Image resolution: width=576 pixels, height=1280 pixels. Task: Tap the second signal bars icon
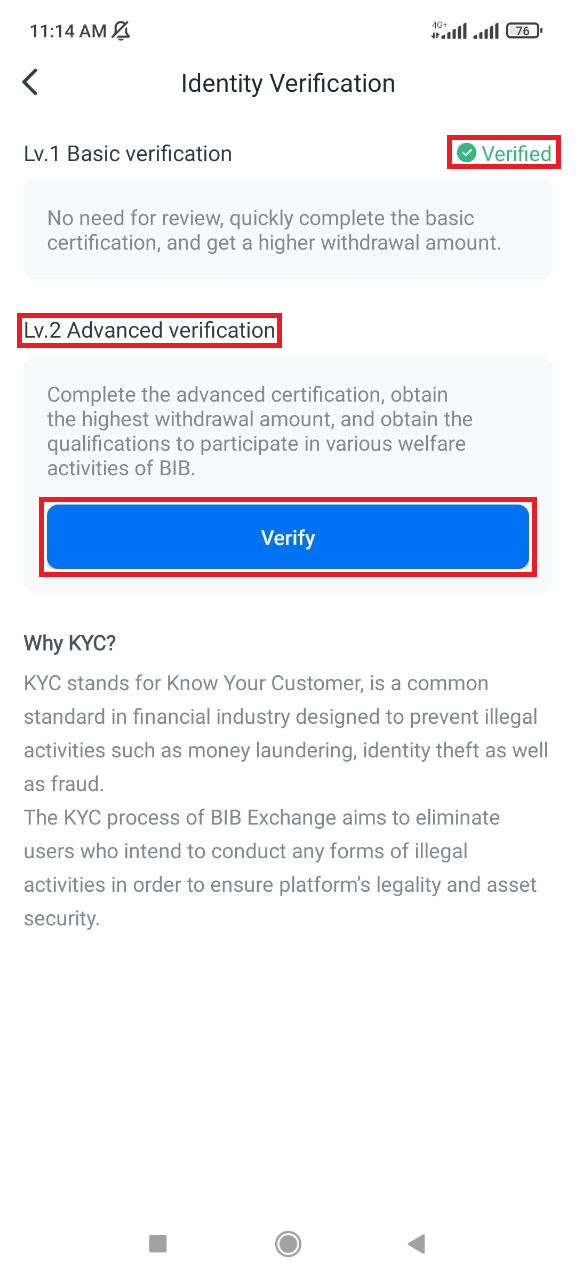(487, 31)
